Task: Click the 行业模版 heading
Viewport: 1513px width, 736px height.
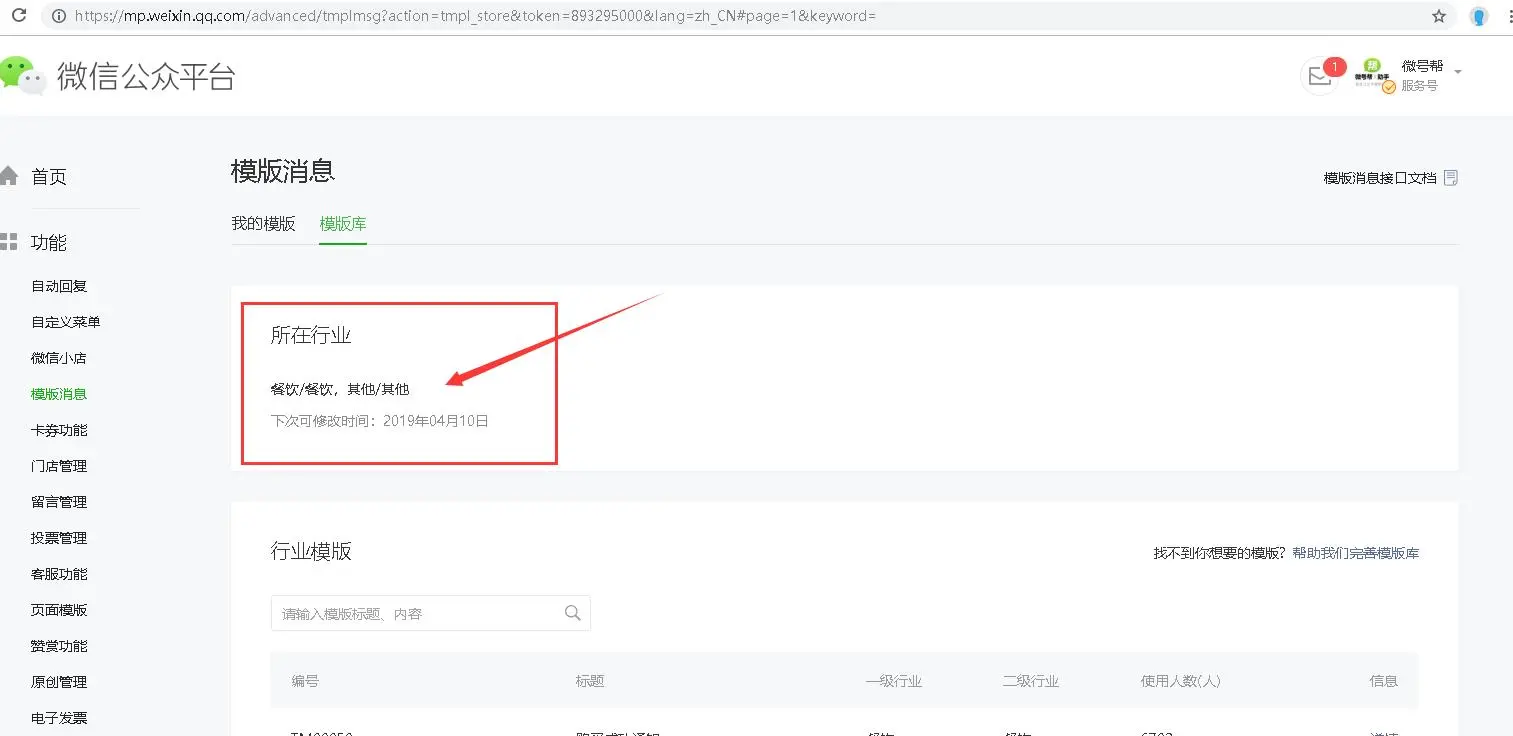Action: [x=311, y=551]
